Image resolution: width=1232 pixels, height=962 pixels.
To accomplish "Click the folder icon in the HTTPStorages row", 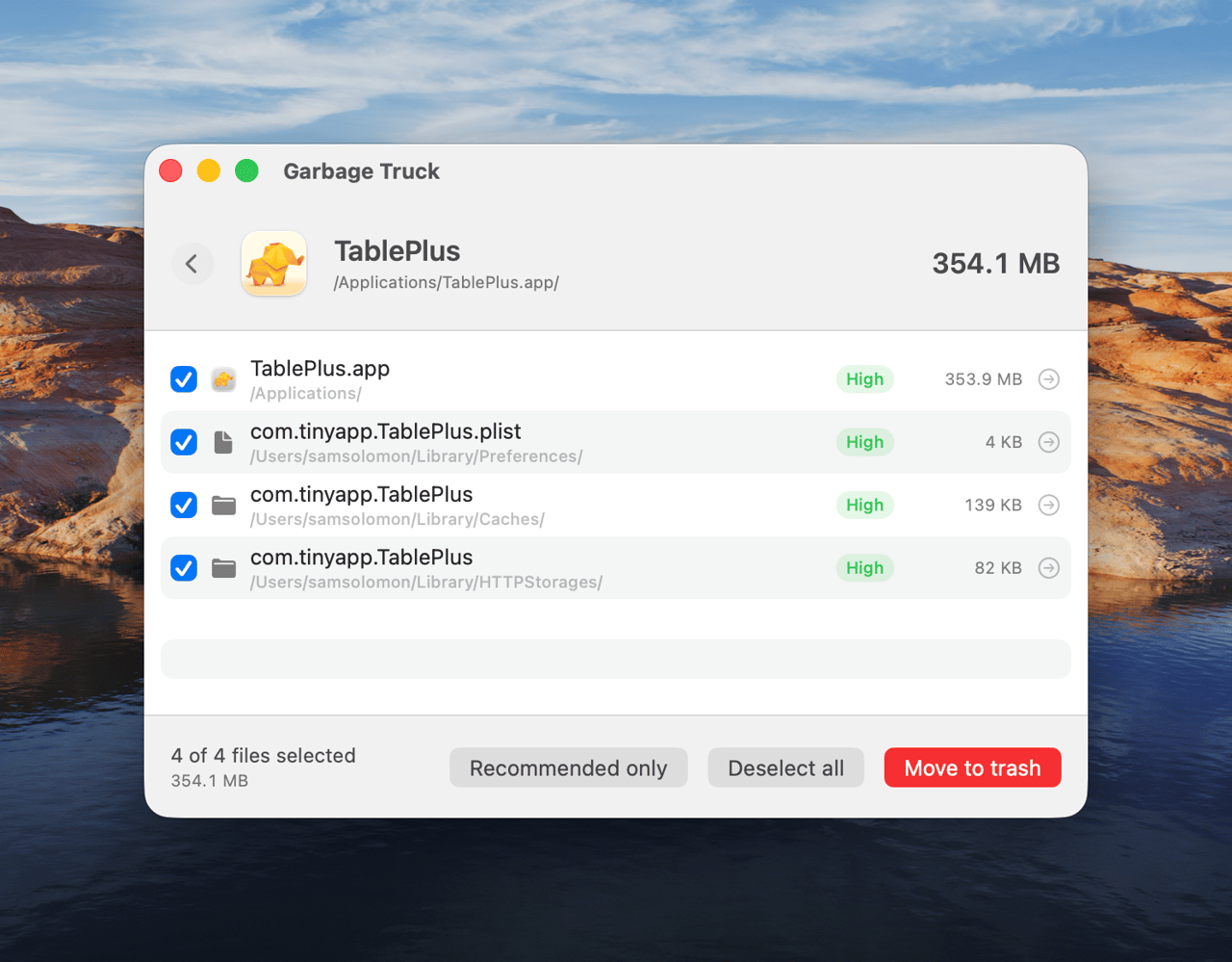I will [x=223, y=568].
